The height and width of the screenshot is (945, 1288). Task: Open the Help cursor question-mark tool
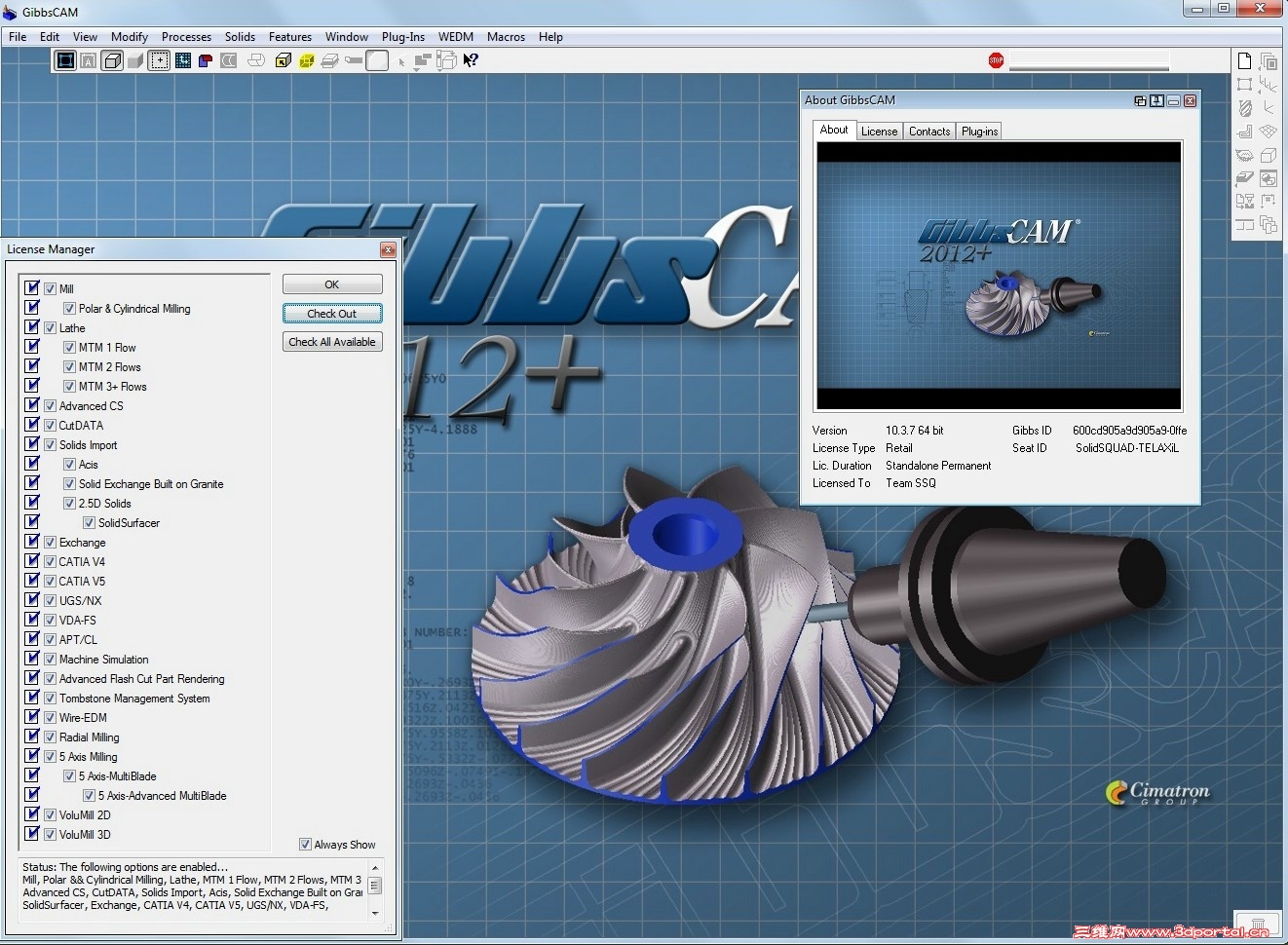pyautogui.click(x=471, y=60)
